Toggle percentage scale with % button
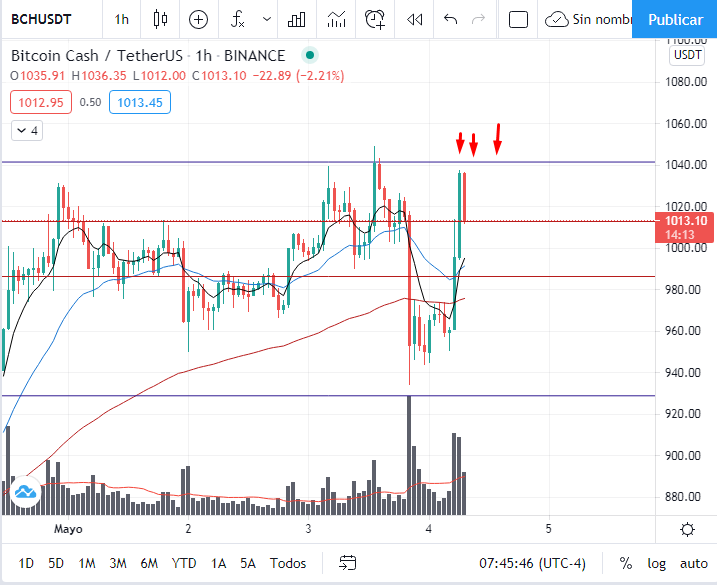This screenshot has width=717, height=585. point(626,563)
